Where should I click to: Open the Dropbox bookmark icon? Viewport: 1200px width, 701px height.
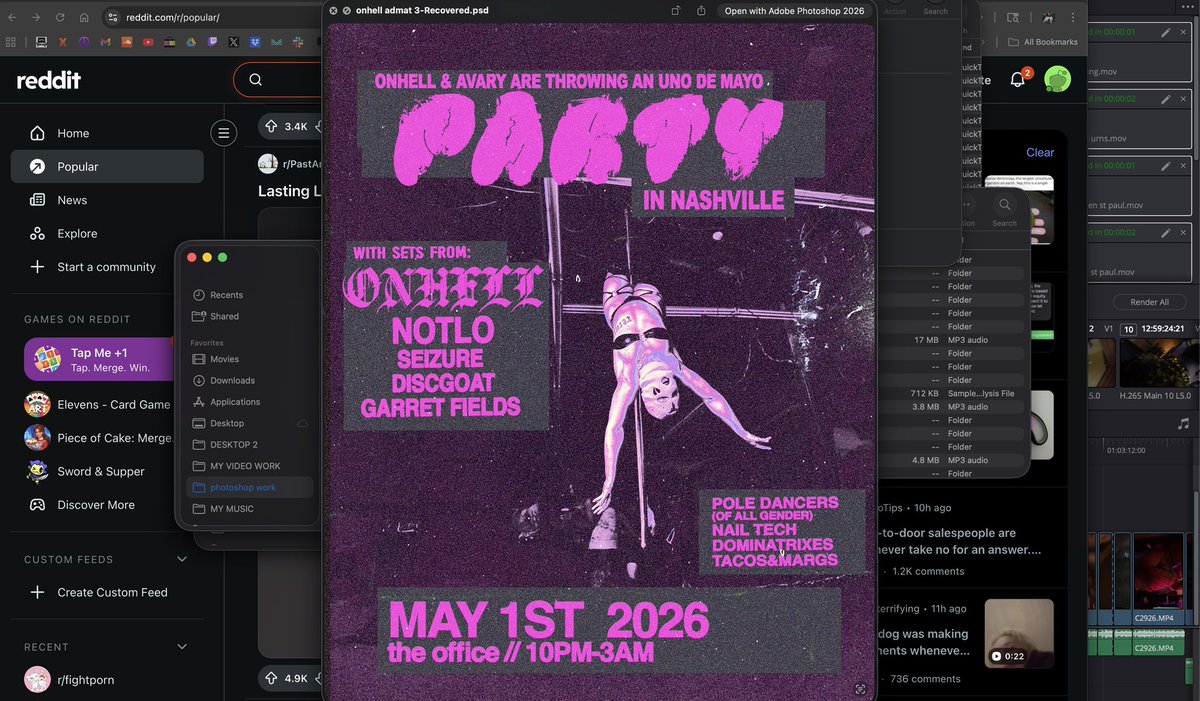point(255,42)
